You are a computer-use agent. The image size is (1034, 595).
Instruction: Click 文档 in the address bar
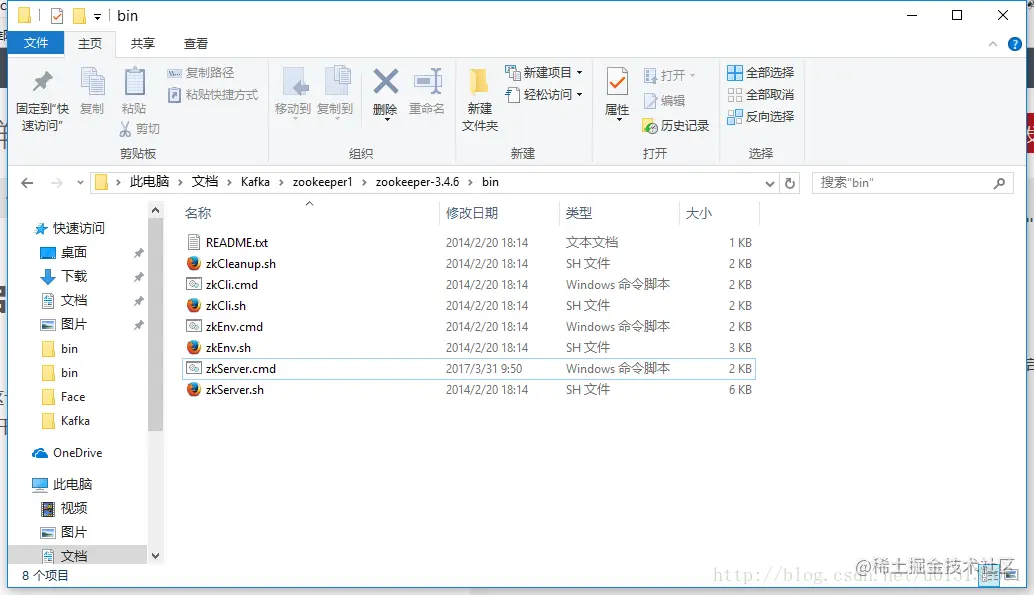pyautogui.click(x=204, y=181)
